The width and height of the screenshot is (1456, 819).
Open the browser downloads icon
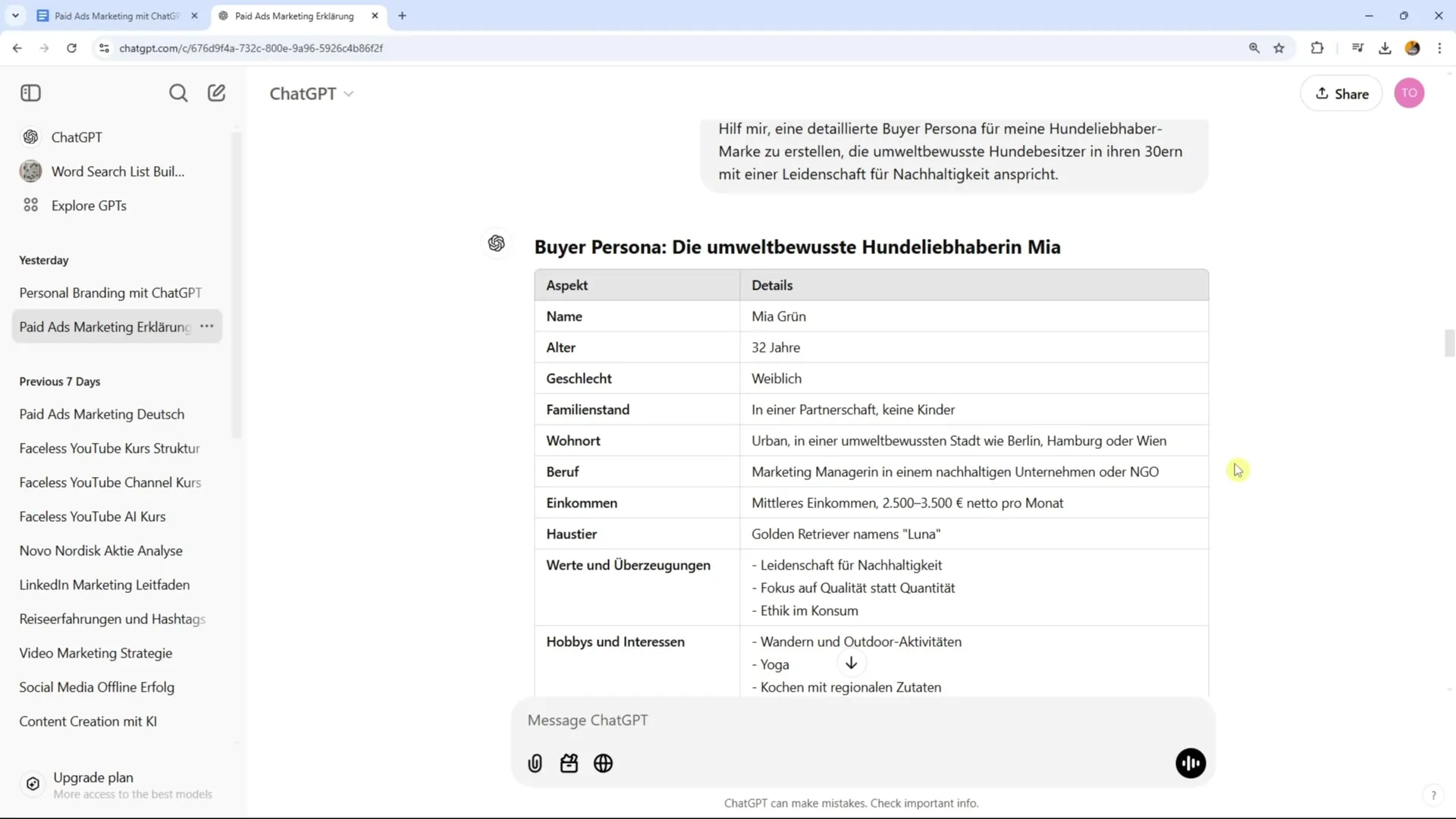tap(1385, 48)
